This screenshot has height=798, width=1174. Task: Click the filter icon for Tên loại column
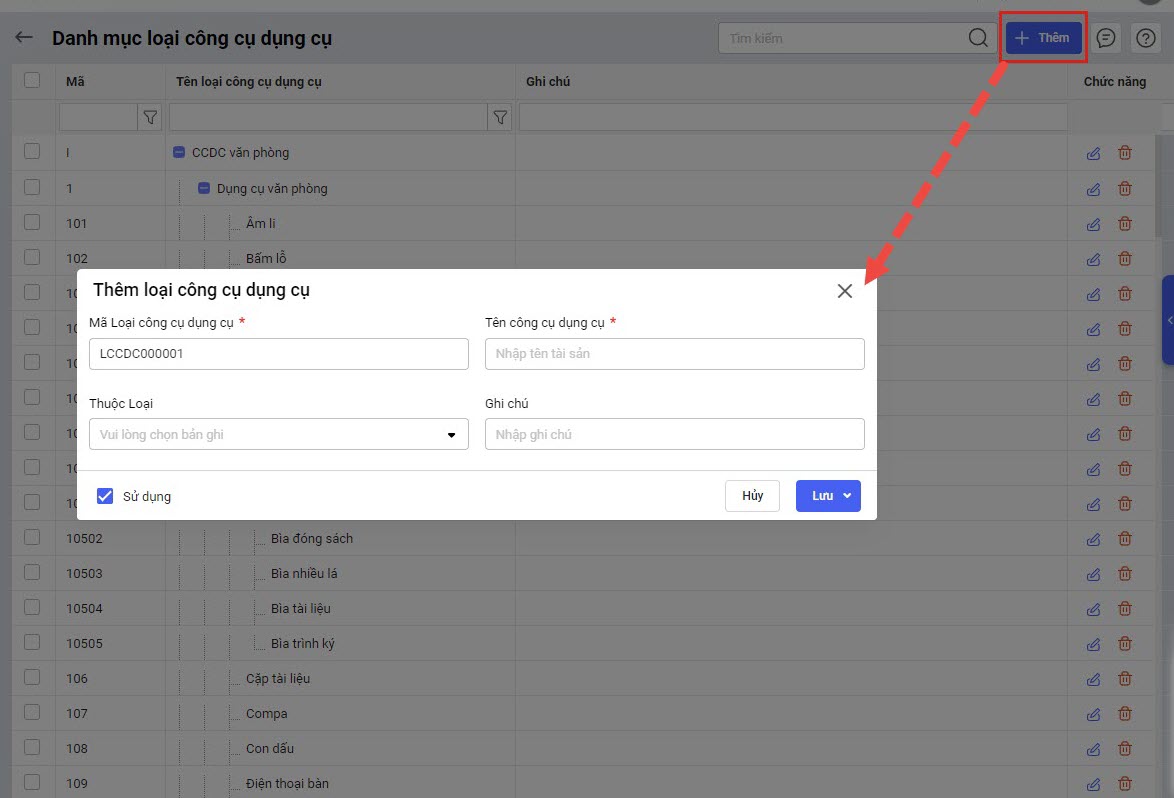pyautogui.click(x=500, y=118)
